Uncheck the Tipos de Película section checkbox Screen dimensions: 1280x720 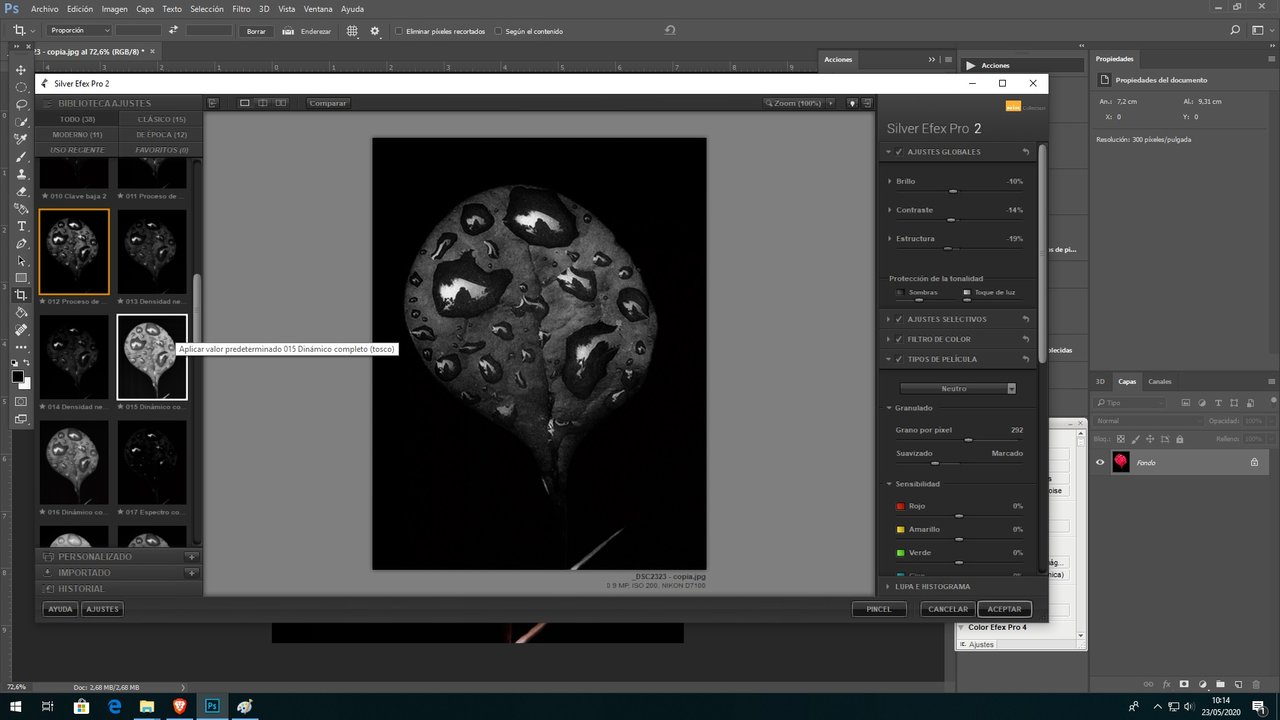[899, 359]
